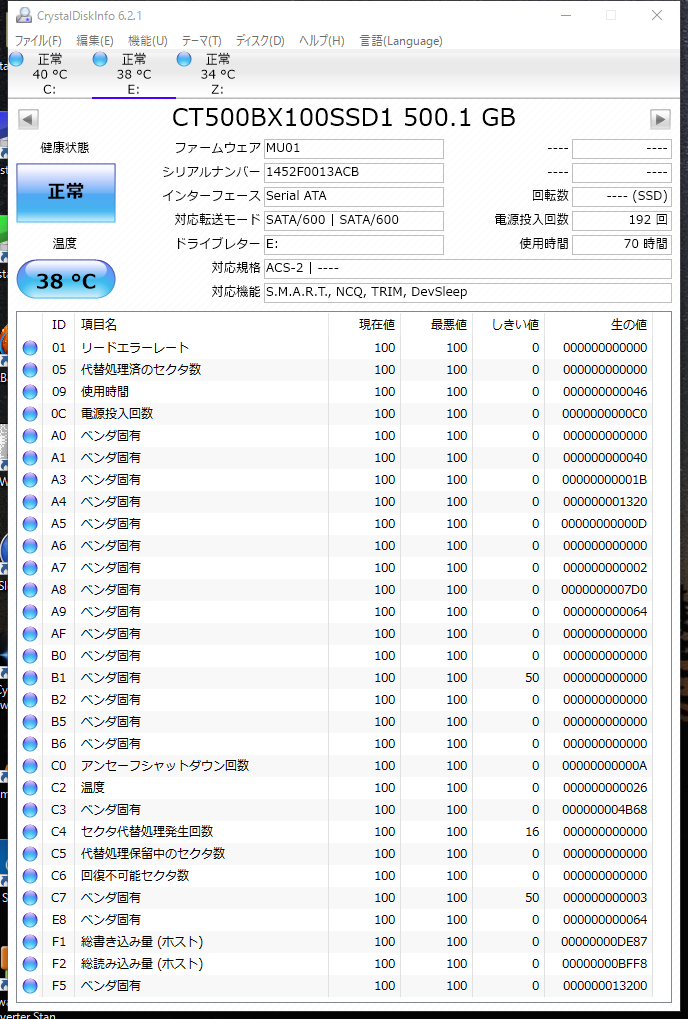Select the 総書き込み量 (ホスト) row name
Viewport: 688px width, 1019px height.
(142, 942)
